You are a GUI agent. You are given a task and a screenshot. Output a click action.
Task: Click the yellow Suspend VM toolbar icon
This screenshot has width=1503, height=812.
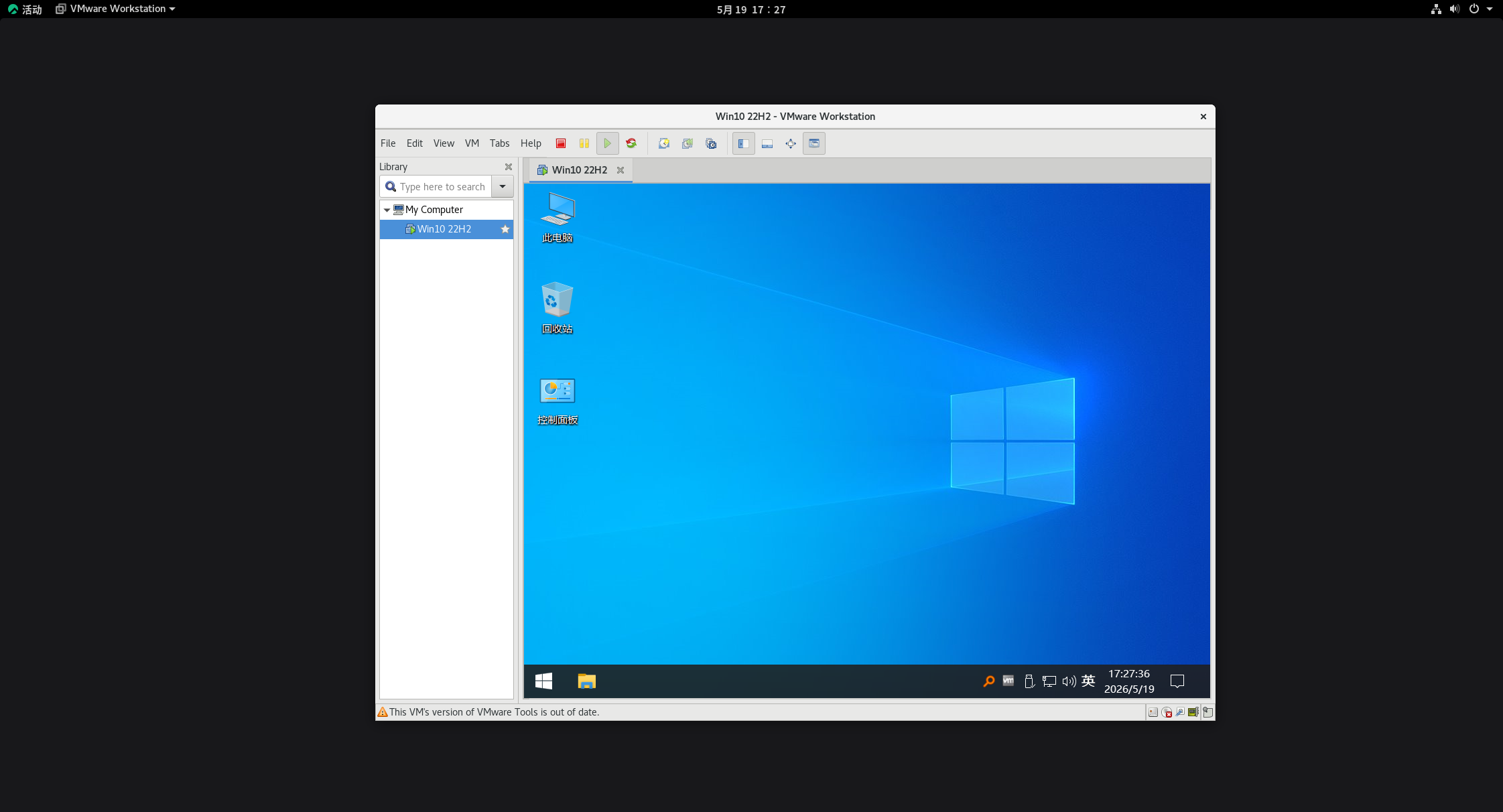[x=584, y=143]
